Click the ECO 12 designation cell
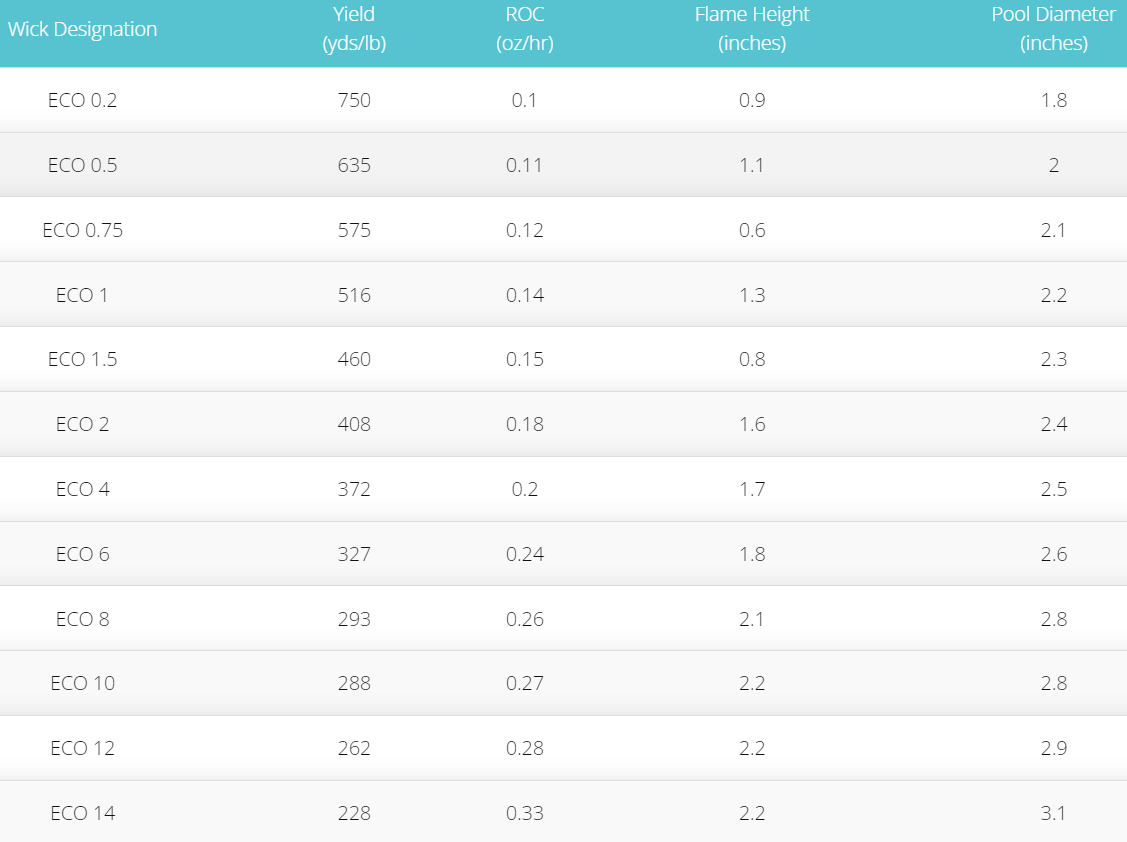Image resolution: width=1127 pixels, height=842 pixels. coord(83,748)
